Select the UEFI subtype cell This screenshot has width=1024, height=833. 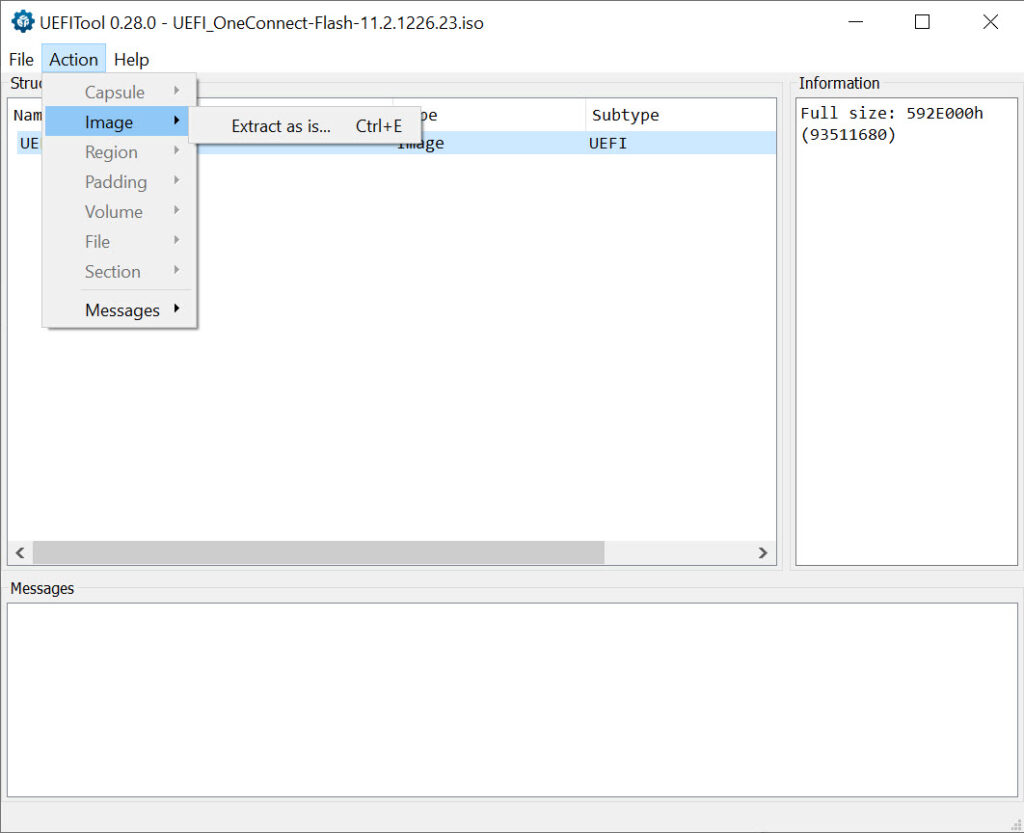(607, 144)
